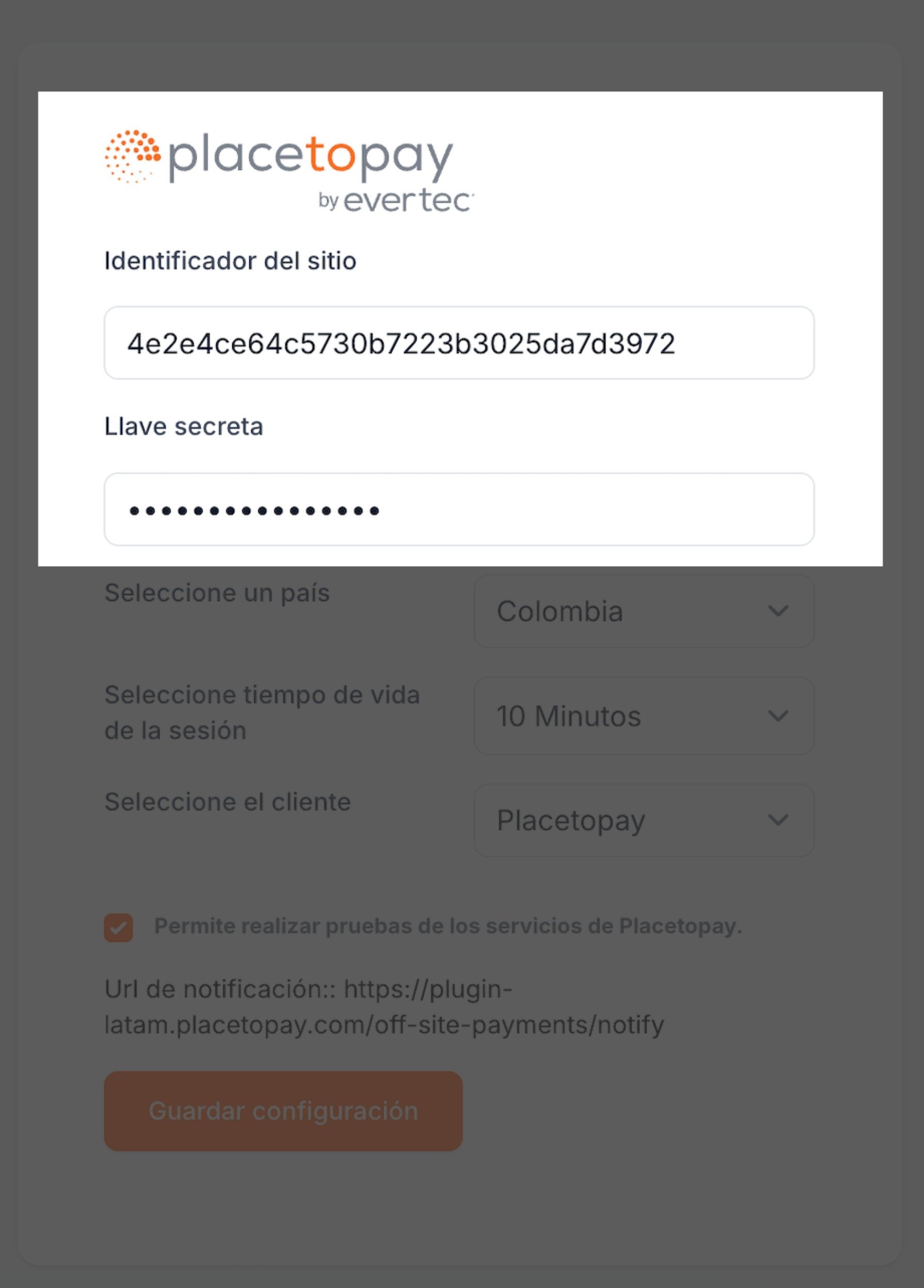Click the chevron arrow in the Placetopay selector

tap(777, 820)
